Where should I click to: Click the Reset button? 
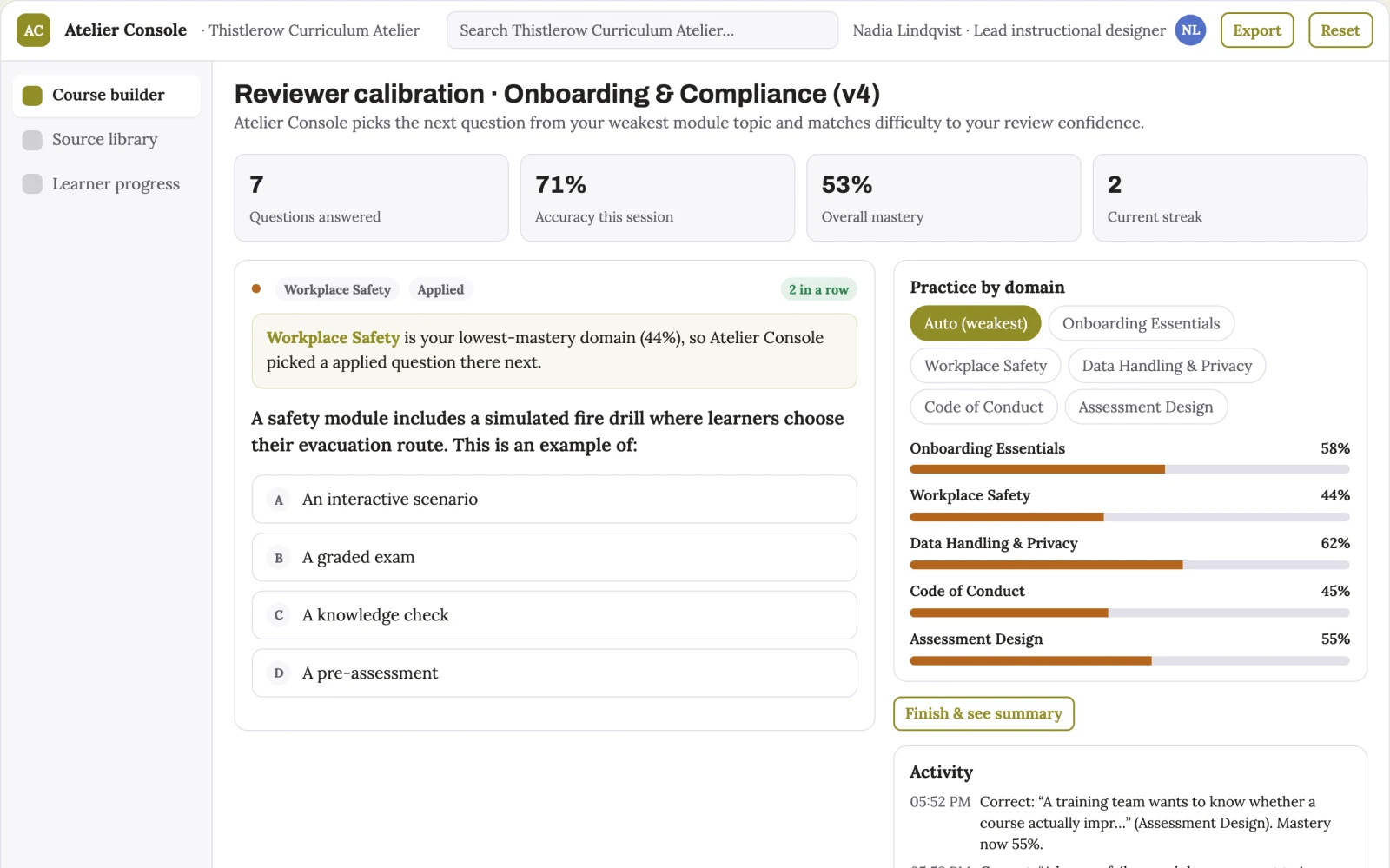coord(1340,30)
